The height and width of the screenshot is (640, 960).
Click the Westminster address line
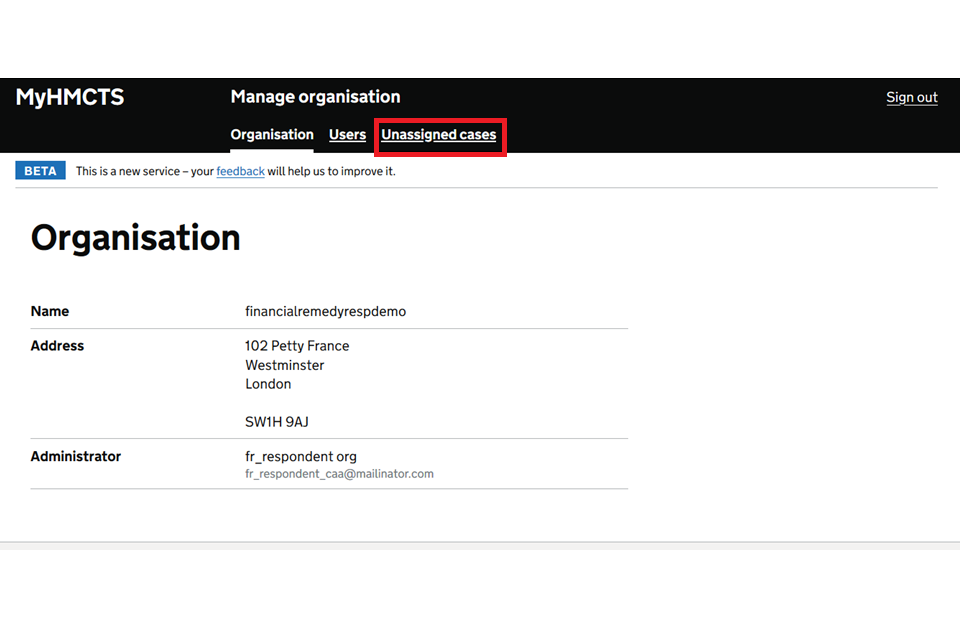(x=284, y=365)
